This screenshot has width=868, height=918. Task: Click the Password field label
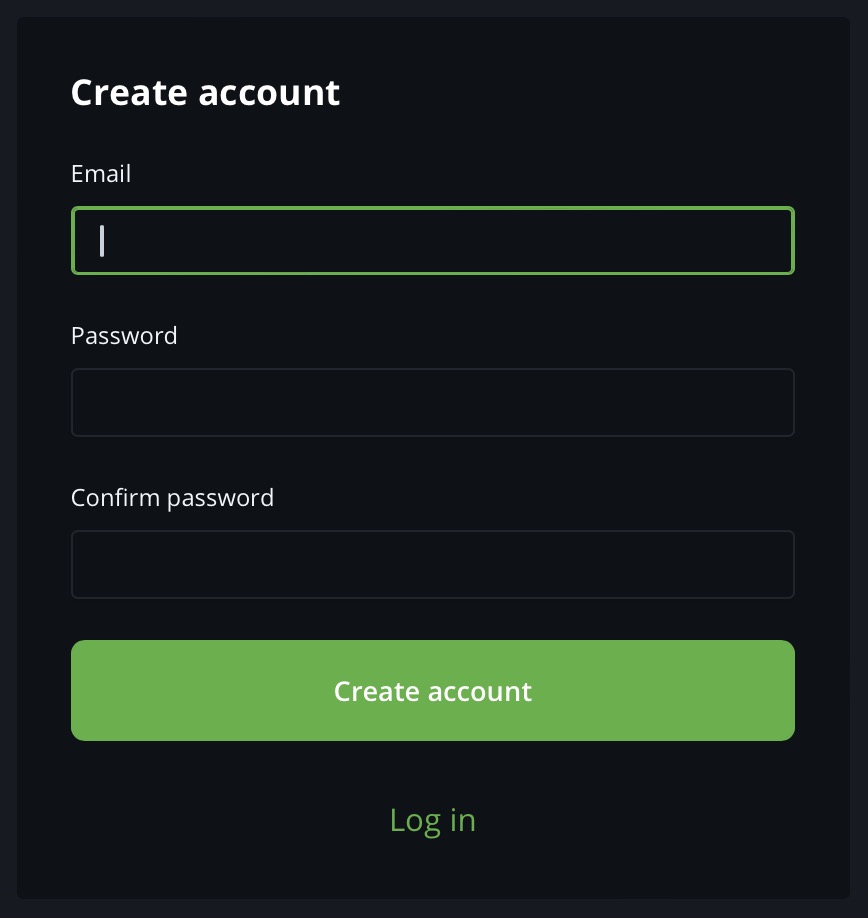tap(124, 335)
